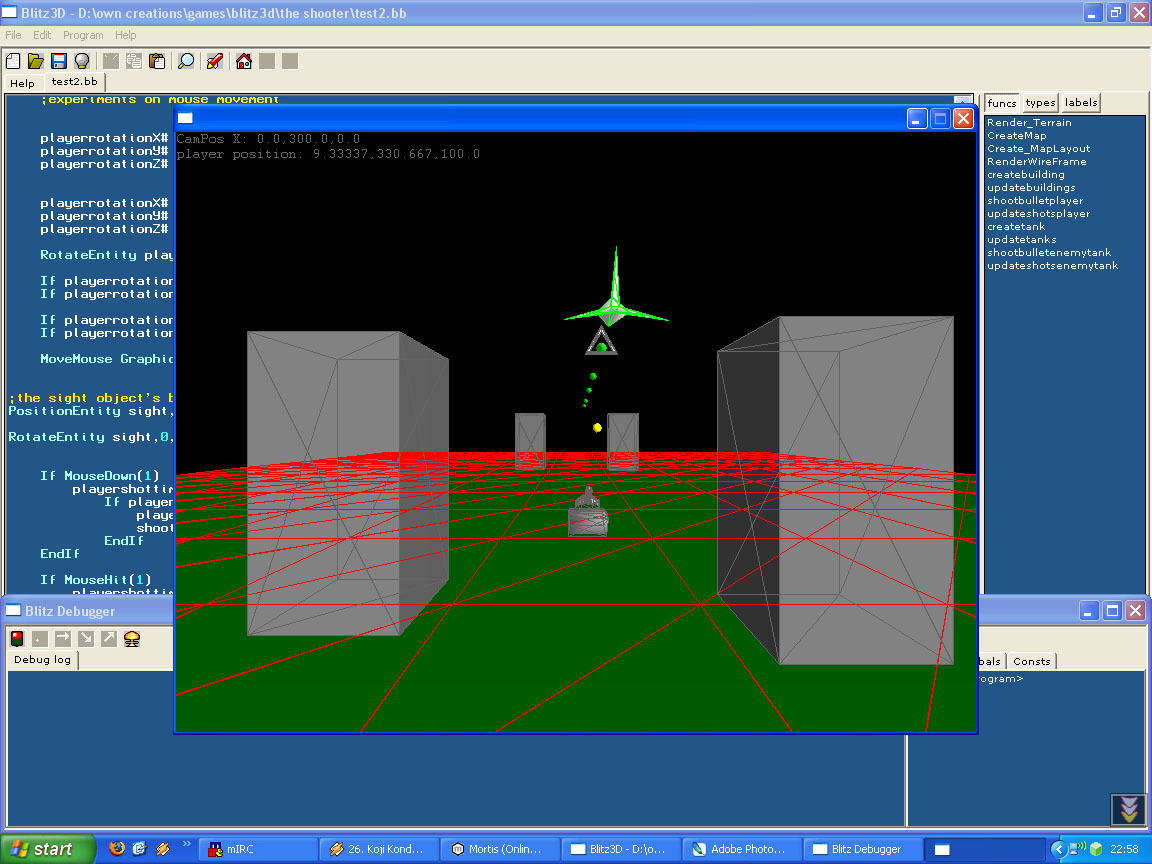End the program with the mushroom cloud icon
Viewport: 1152px width, 864px height.
click(132, 638)
